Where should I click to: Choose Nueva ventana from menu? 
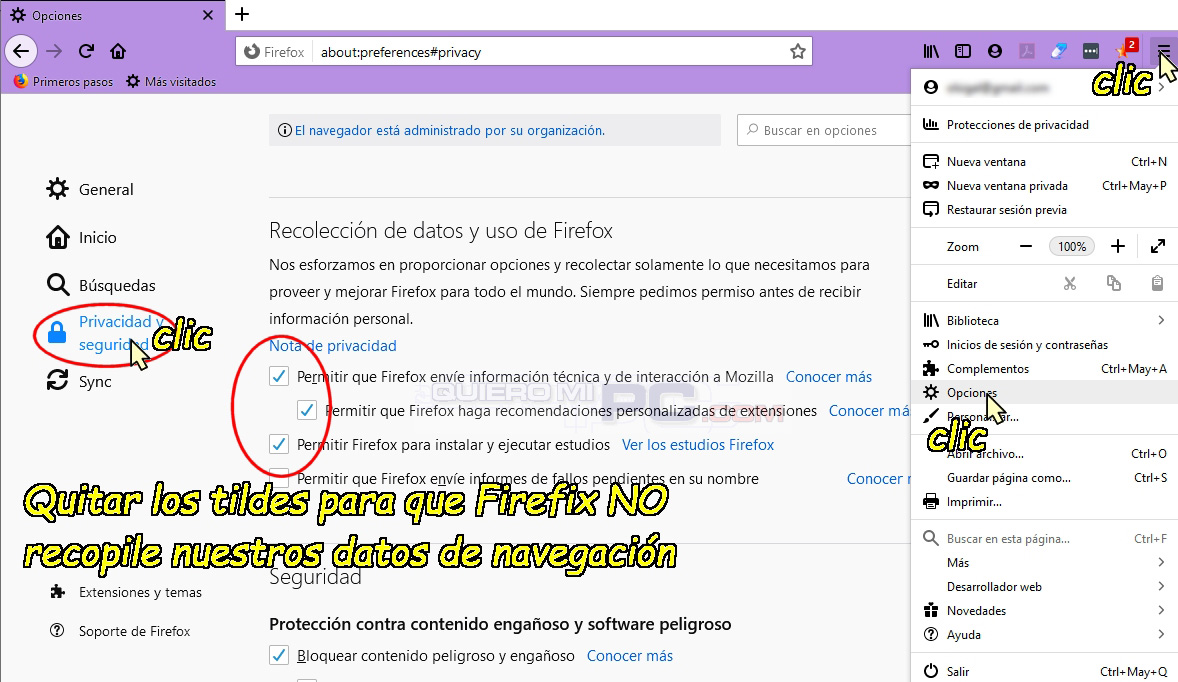(1044, 161)
